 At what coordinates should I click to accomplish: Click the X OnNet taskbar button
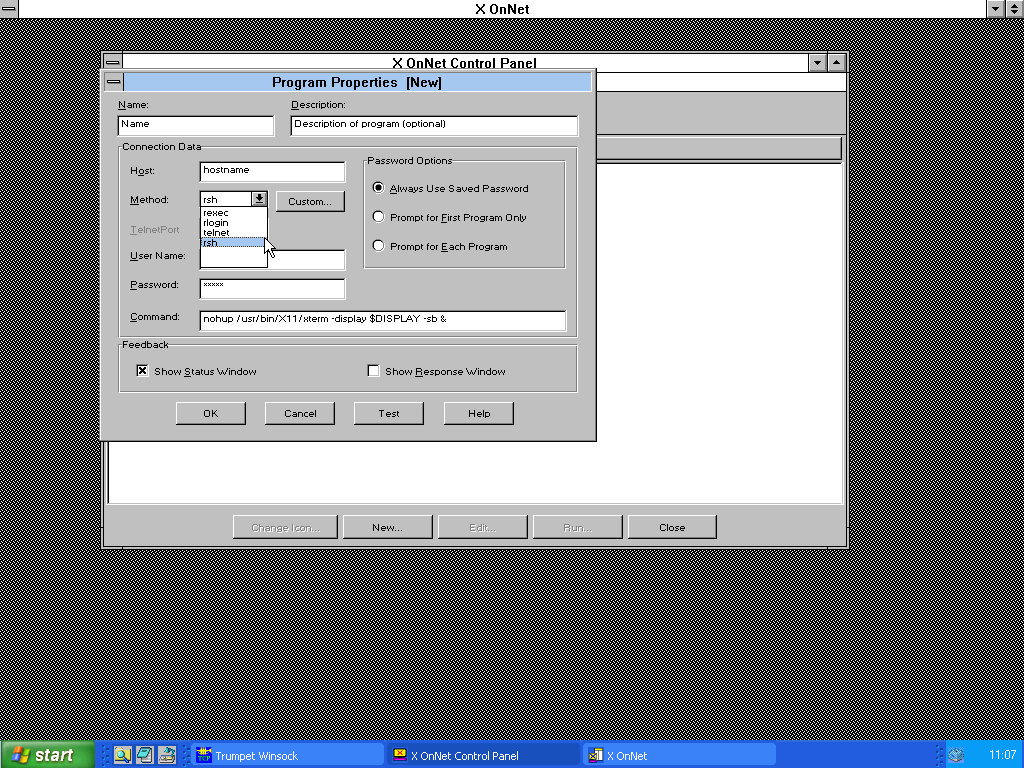[x=679, y=755]
